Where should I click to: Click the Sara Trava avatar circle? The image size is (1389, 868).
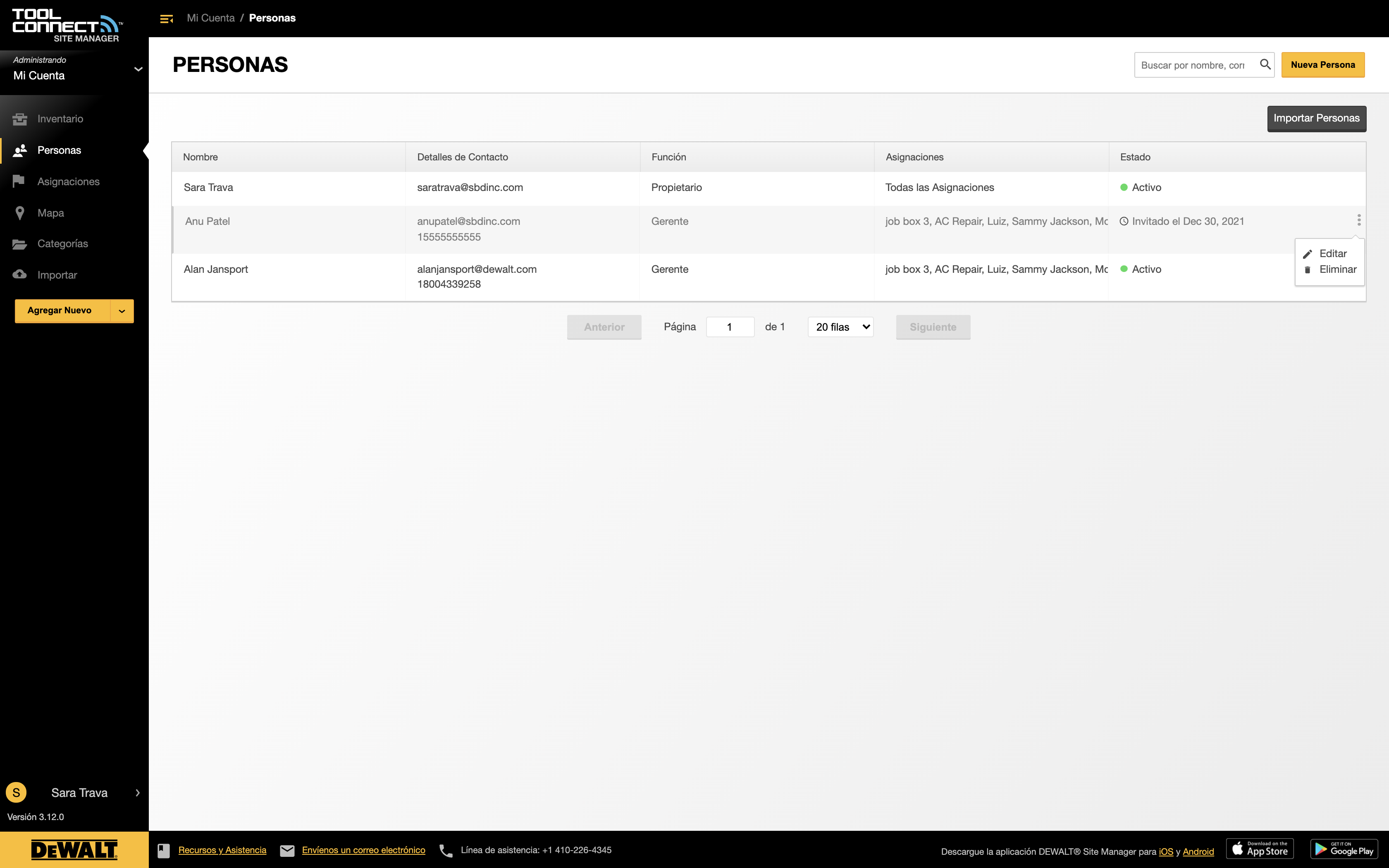[16, 792]
